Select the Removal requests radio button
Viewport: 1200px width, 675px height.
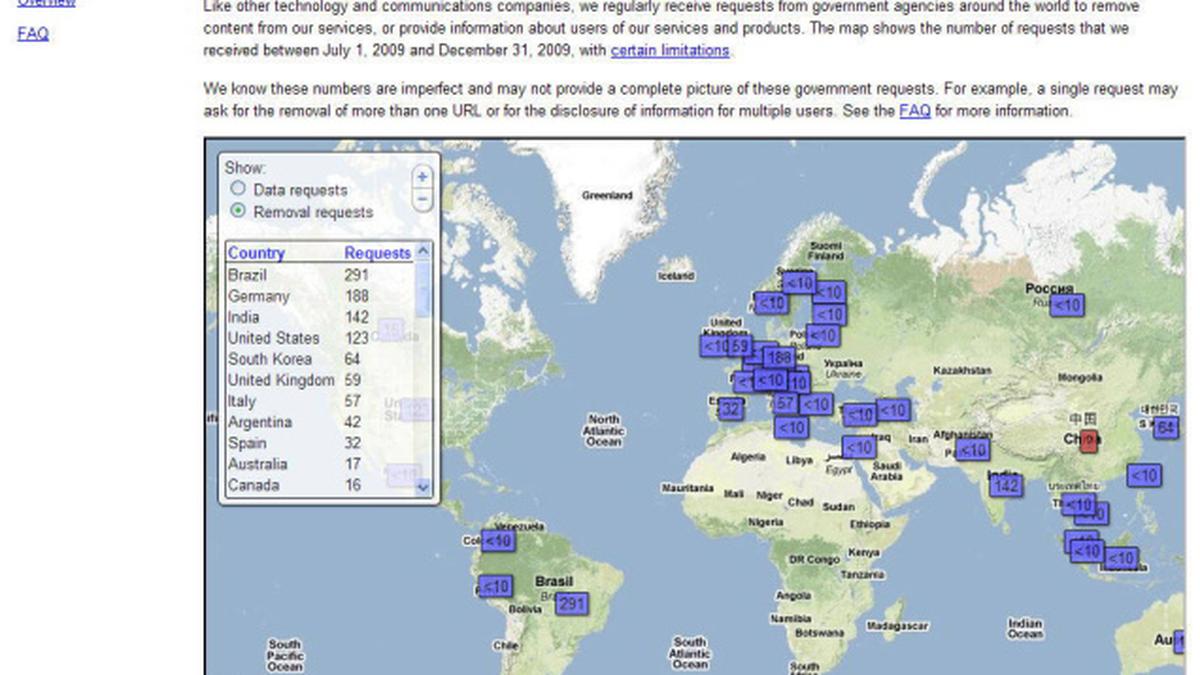coord(238,211)
